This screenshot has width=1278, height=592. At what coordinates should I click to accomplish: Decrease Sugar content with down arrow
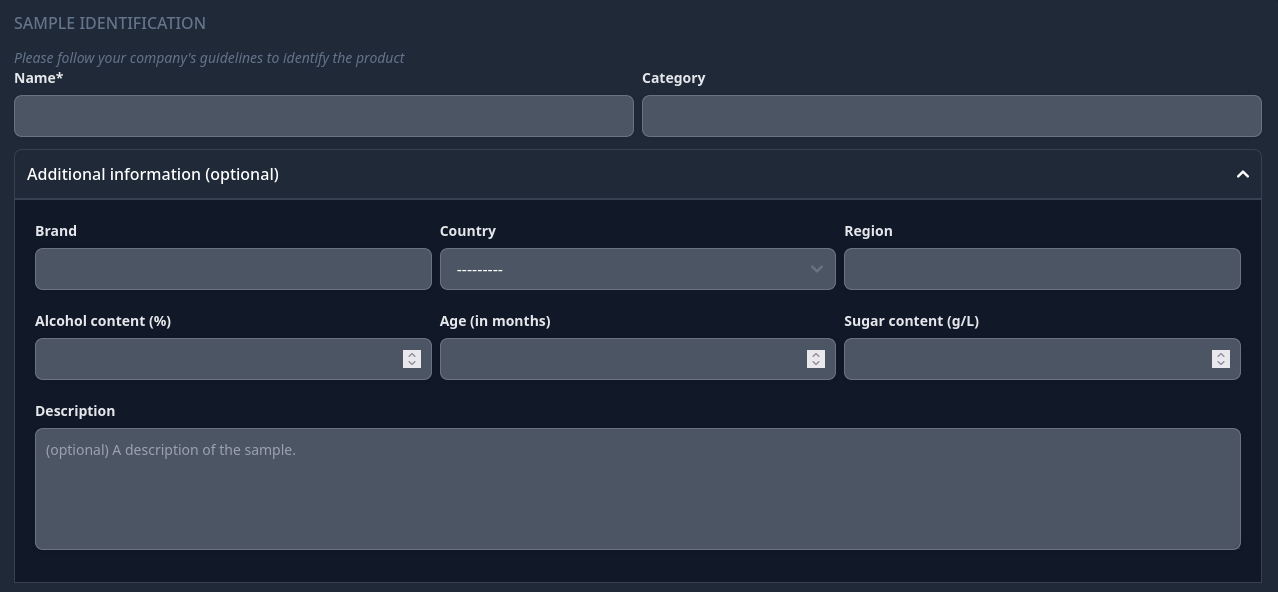1221,363
